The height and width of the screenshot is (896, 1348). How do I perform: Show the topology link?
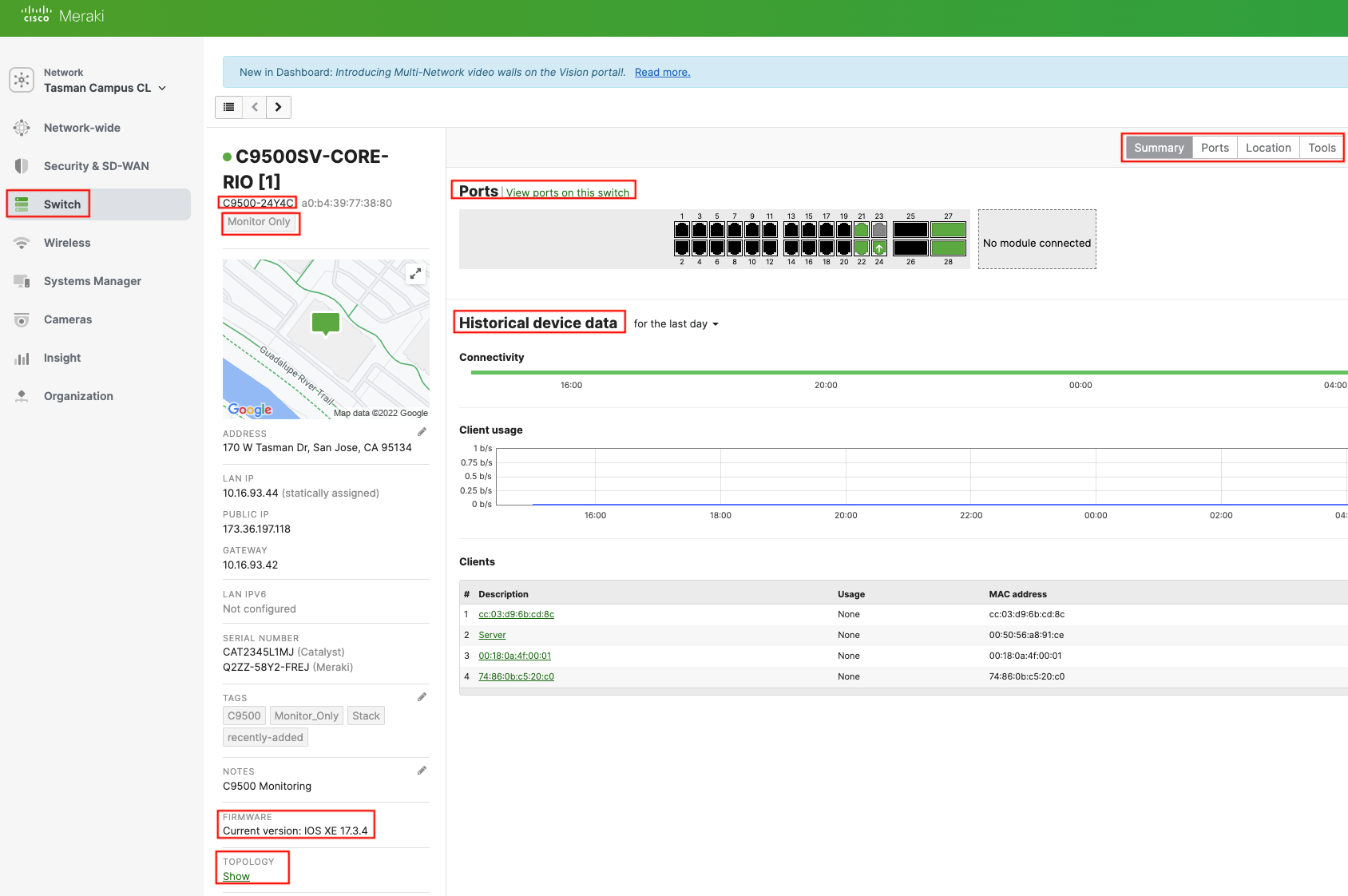click(236, 877)
